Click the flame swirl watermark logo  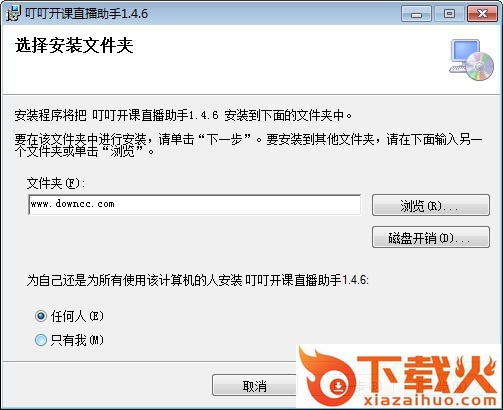point(326,375)
